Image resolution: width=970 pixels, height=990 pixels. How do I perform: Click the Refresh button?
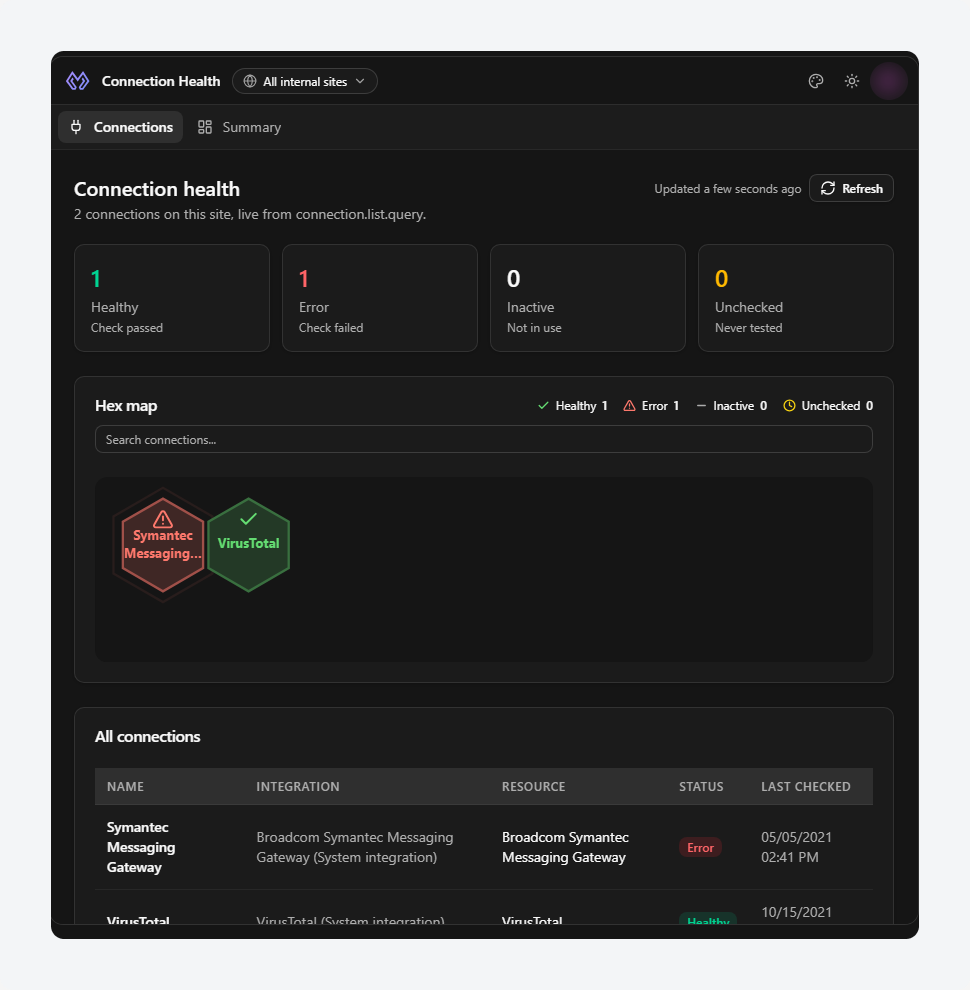point(851,188)
